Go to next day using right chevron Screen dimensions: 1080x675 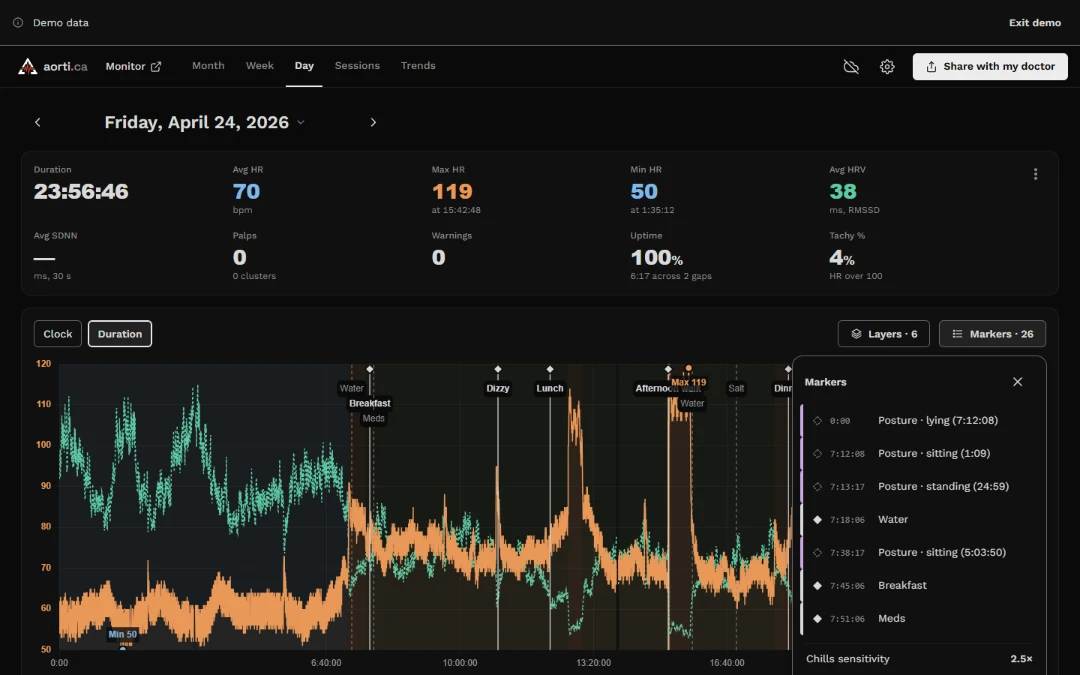pos(373,122)
